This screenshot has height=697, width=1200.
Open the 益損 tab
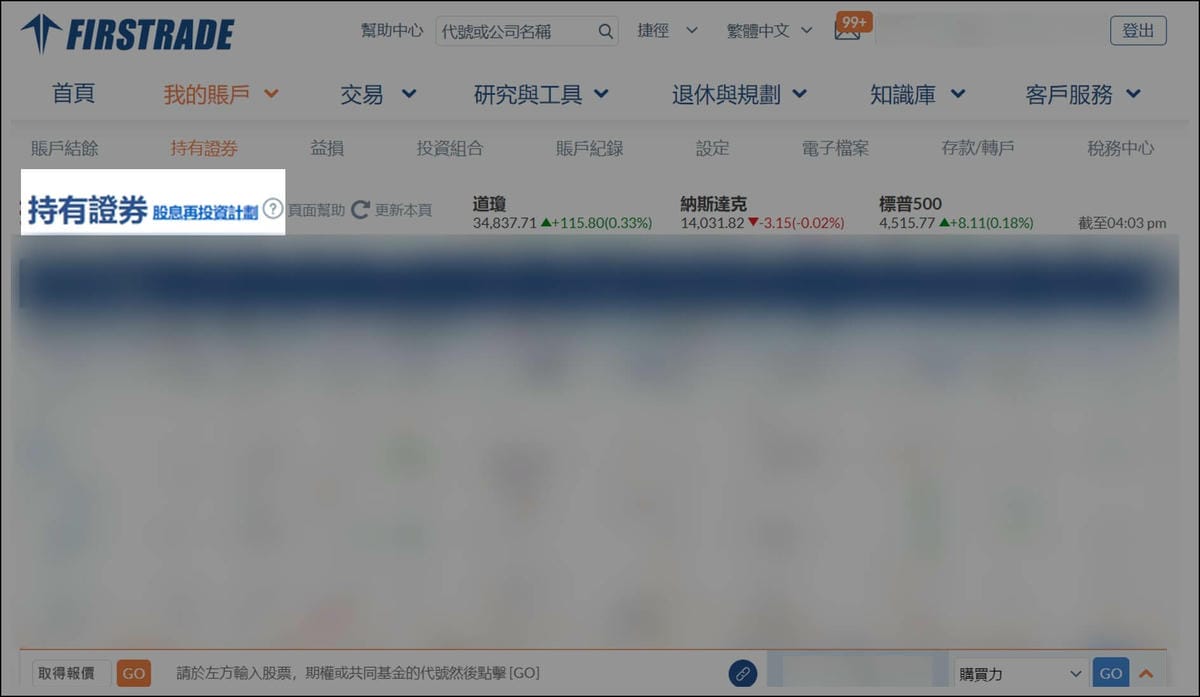327,148
